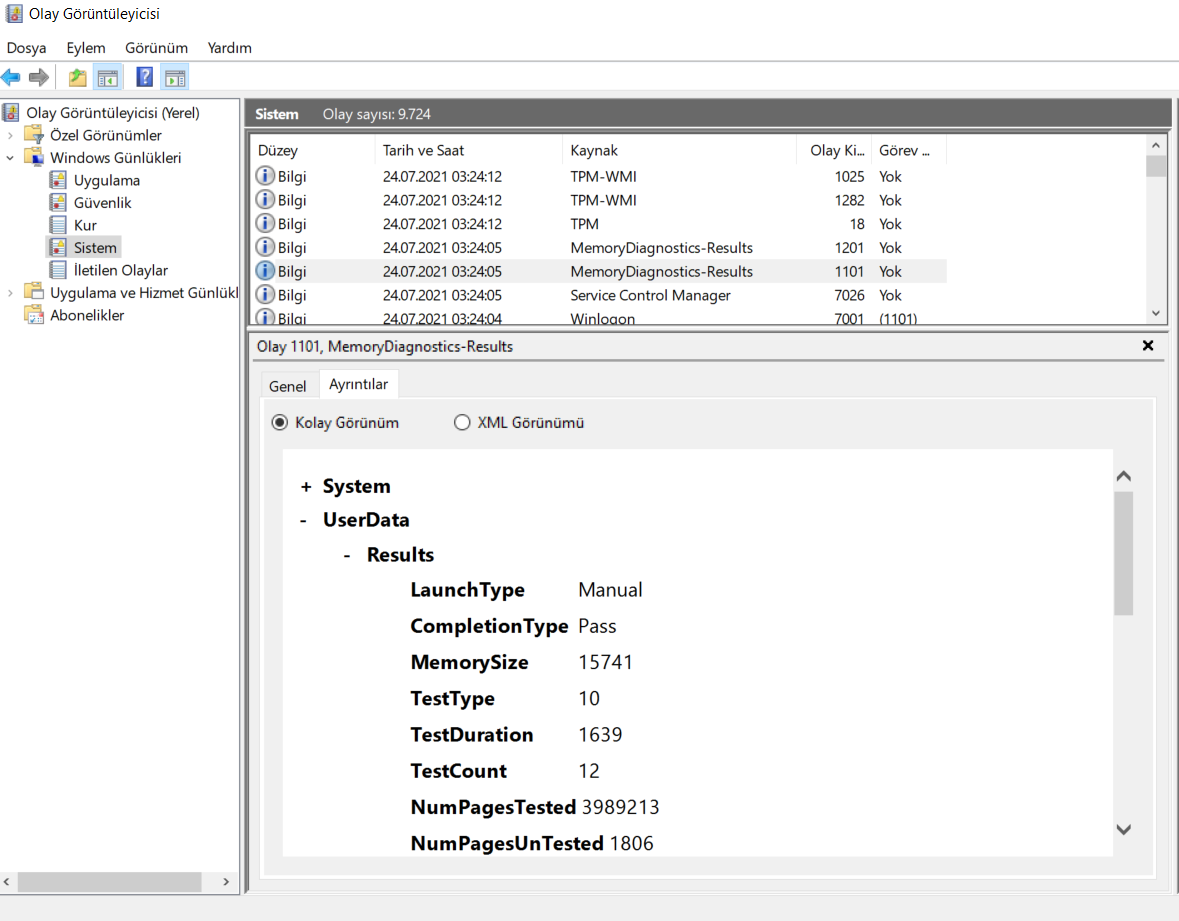This screenshot has width=1179, height=921.
Task: Expand the System node in details
Action: tap(305, 487)
